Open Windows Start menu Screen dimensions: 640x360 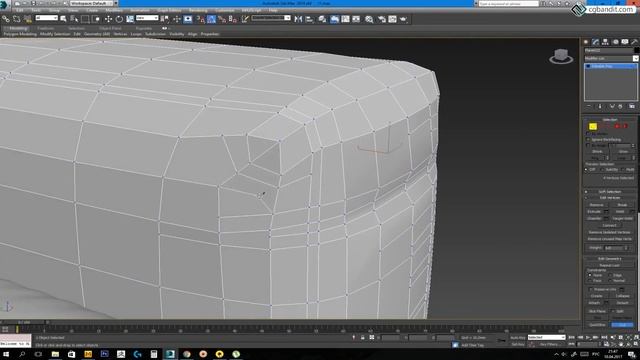pos(6,354)
